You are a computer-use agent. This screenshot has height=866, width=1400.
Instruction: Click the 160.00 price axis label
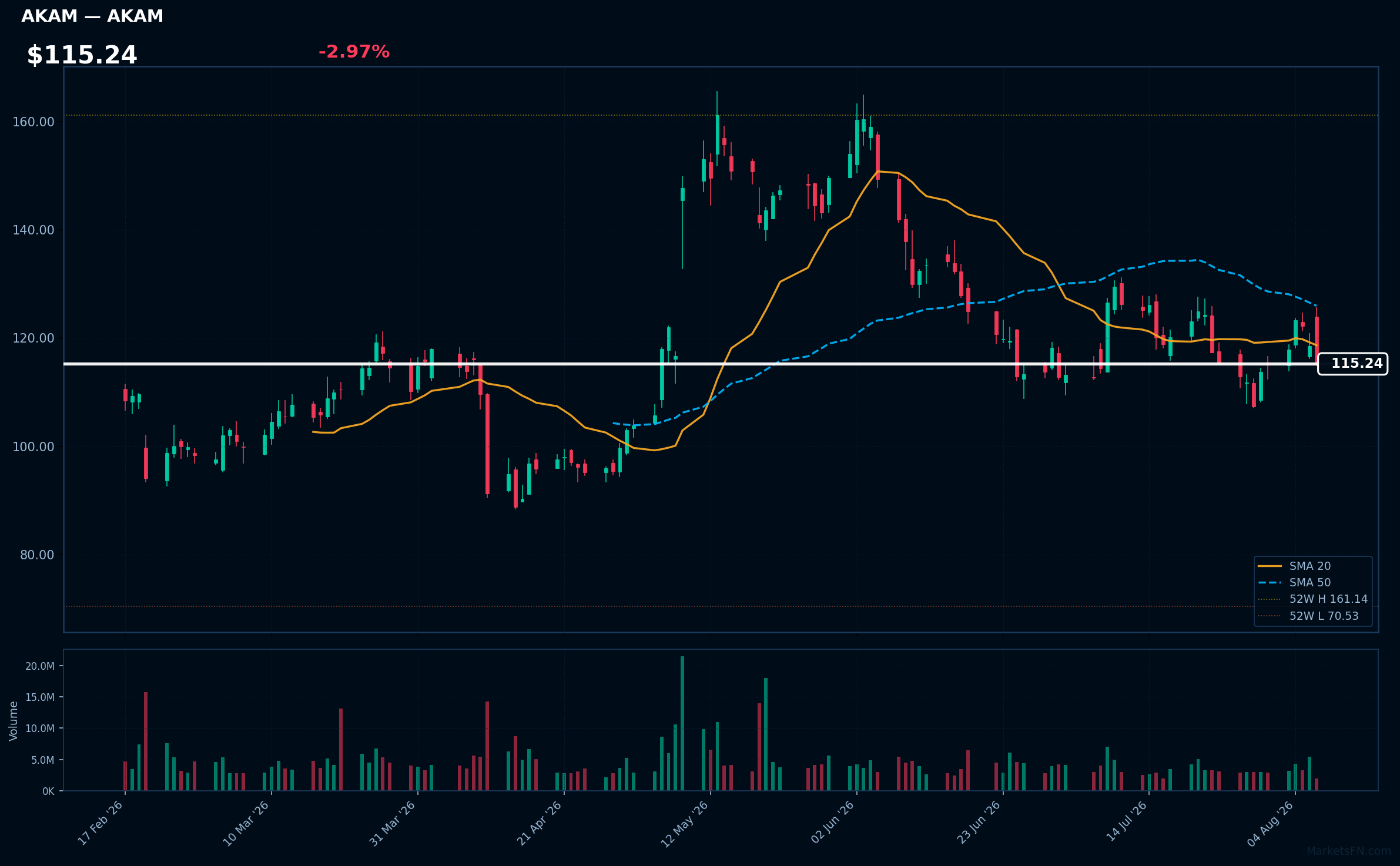[34, 122]
